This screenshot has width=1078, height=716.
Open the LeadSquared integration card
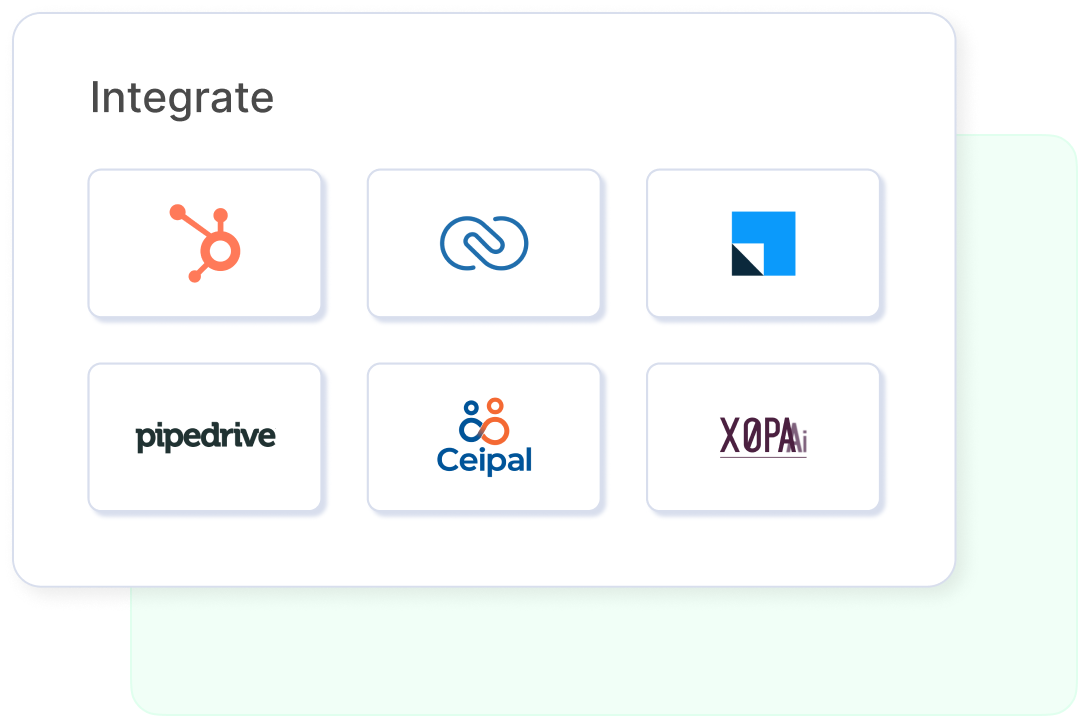[x=763, y=243]
